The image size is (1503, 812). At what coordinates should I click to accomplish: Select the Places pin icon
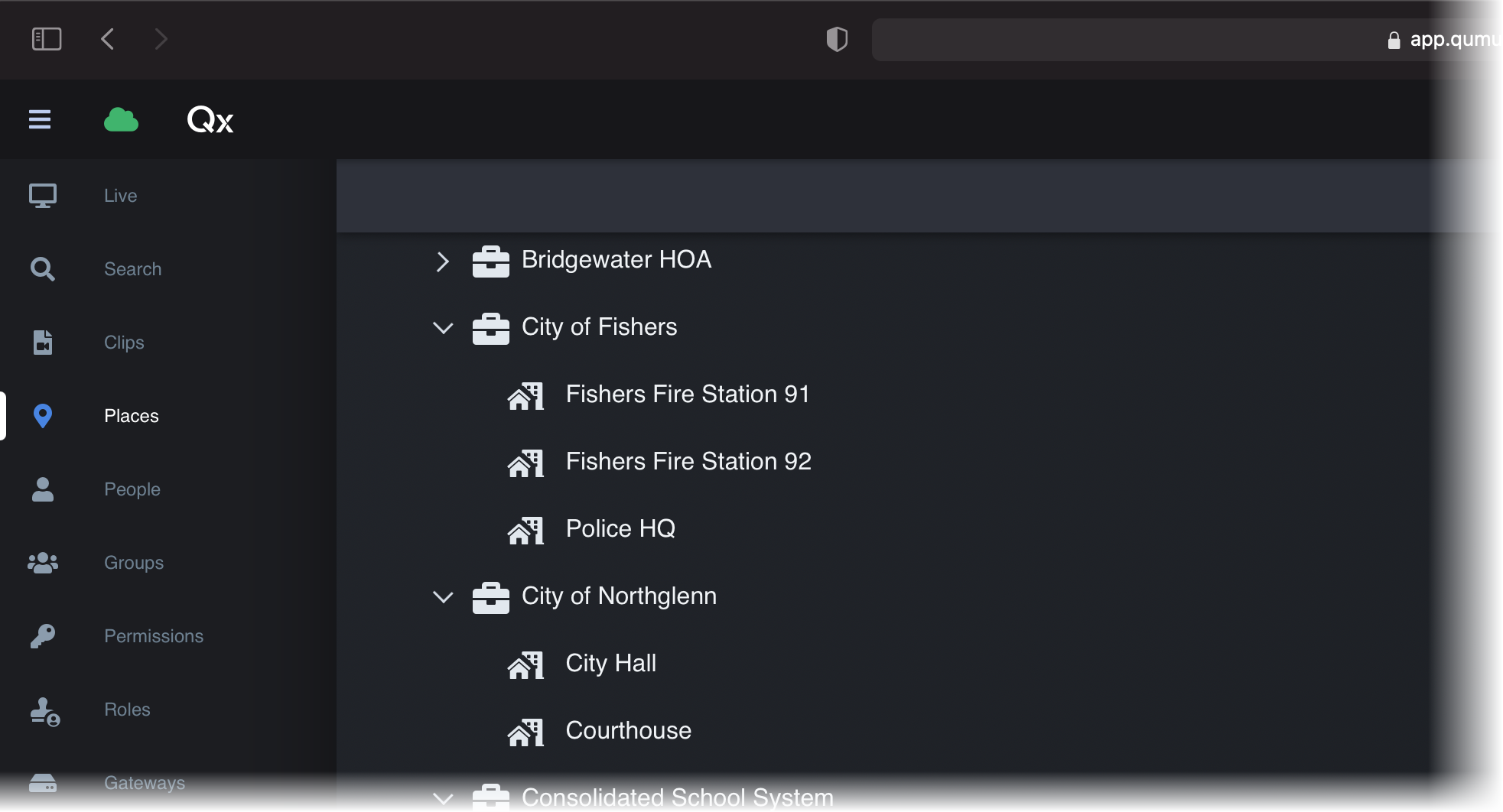coord(42,415)
